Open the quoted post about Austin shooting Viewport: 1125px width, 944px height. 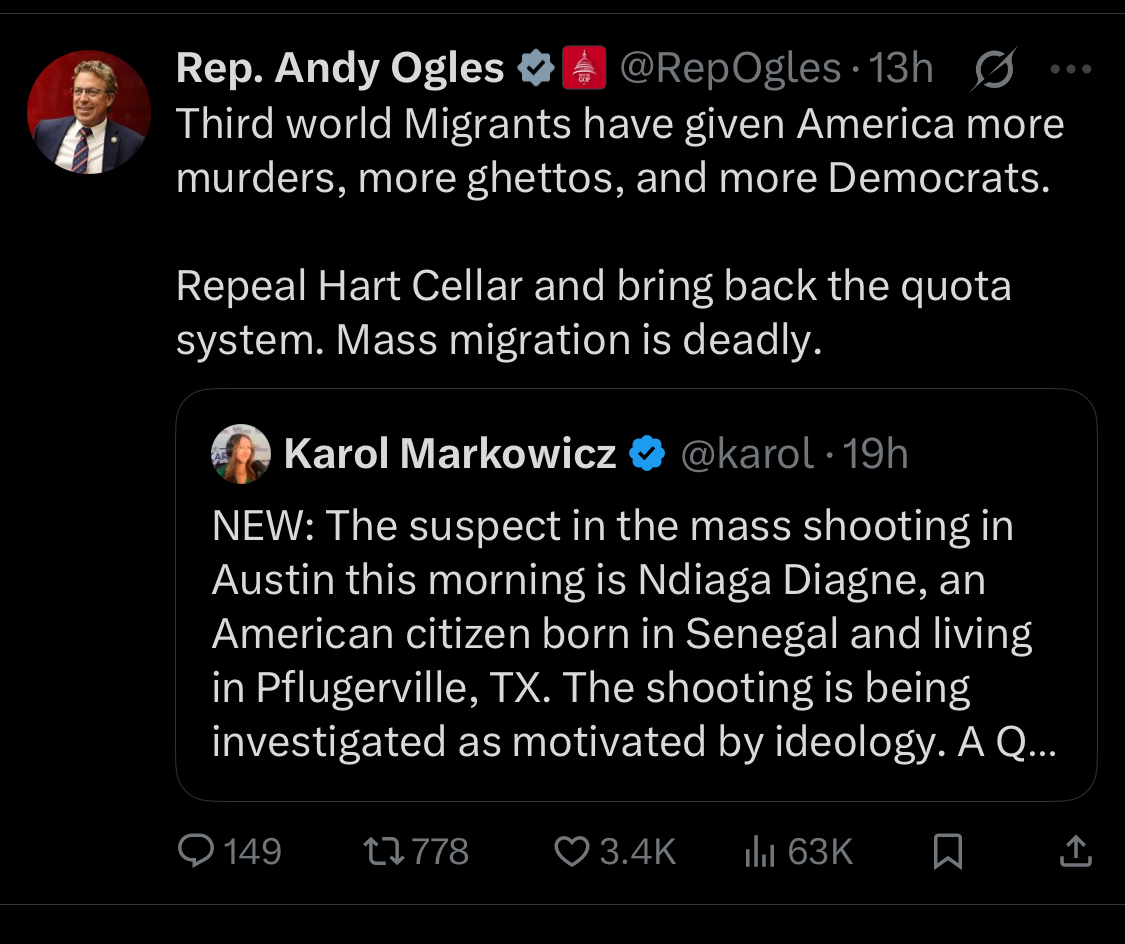pos(620,634)
